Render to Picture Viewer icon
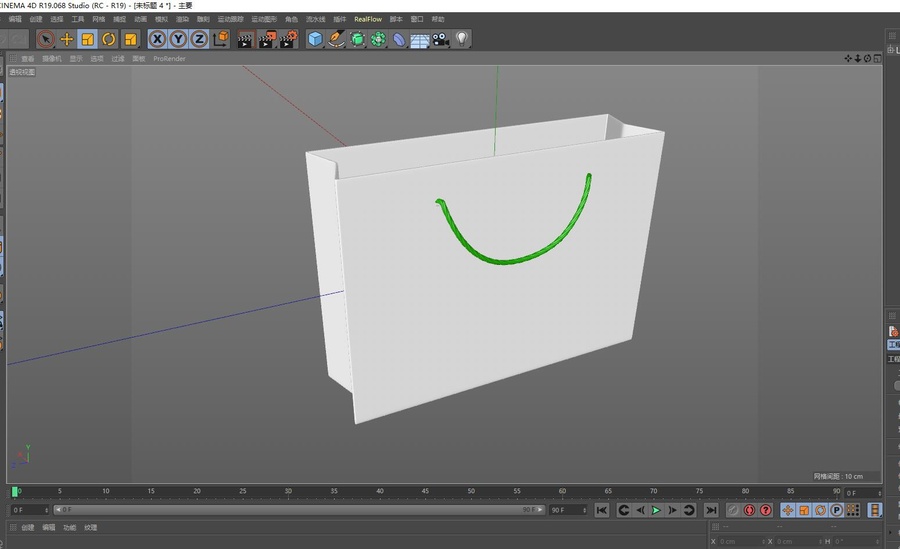900x549 pixels. coord(267,39)
